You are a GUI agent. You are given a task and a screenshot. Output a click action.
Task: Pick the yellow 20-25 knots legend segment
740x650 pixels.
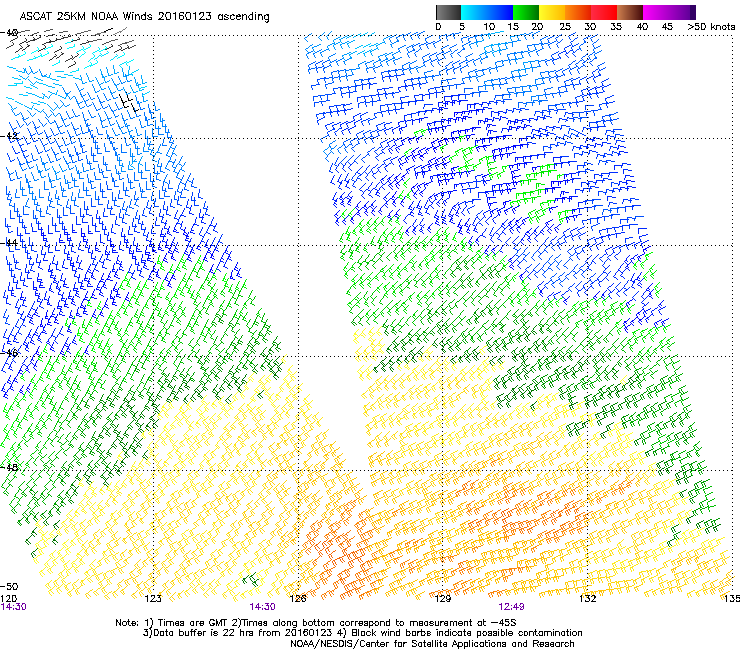coord(552,12)
